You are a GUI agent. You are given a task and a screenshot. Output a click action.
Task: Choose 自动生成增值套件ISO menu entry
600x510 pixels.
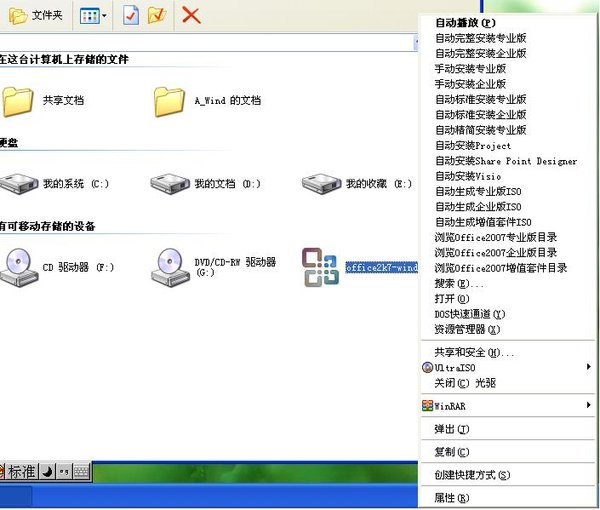[x=507, y=222]
